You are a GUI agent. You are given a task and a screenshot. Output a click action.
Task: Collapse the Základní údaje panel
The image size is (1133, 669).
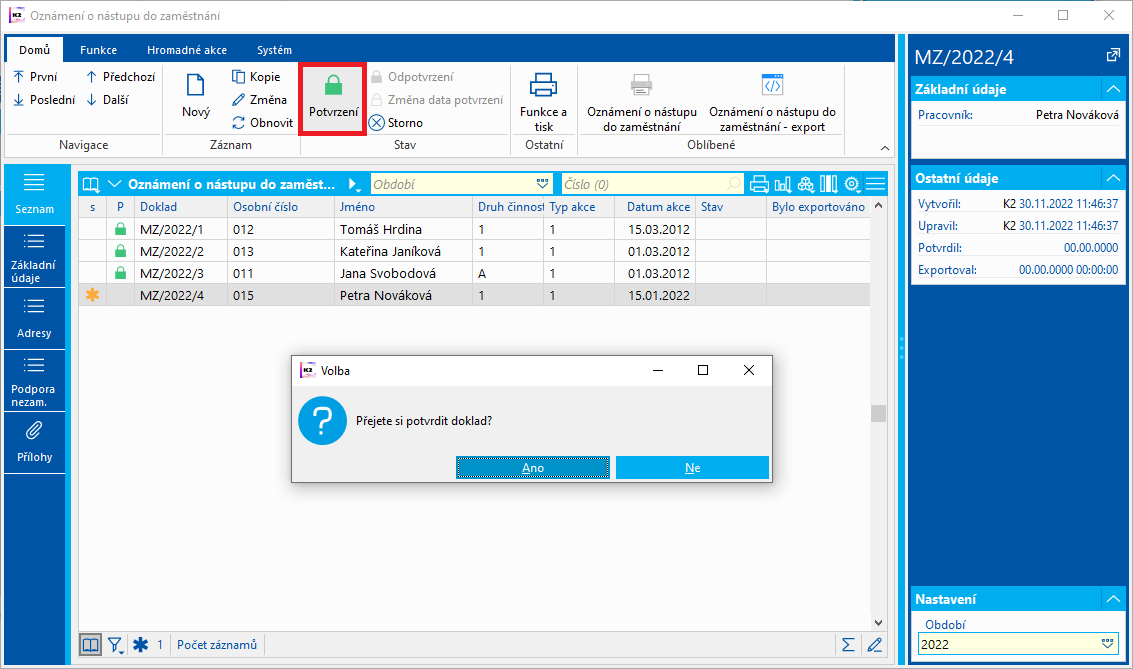[x=1113, y=89]
